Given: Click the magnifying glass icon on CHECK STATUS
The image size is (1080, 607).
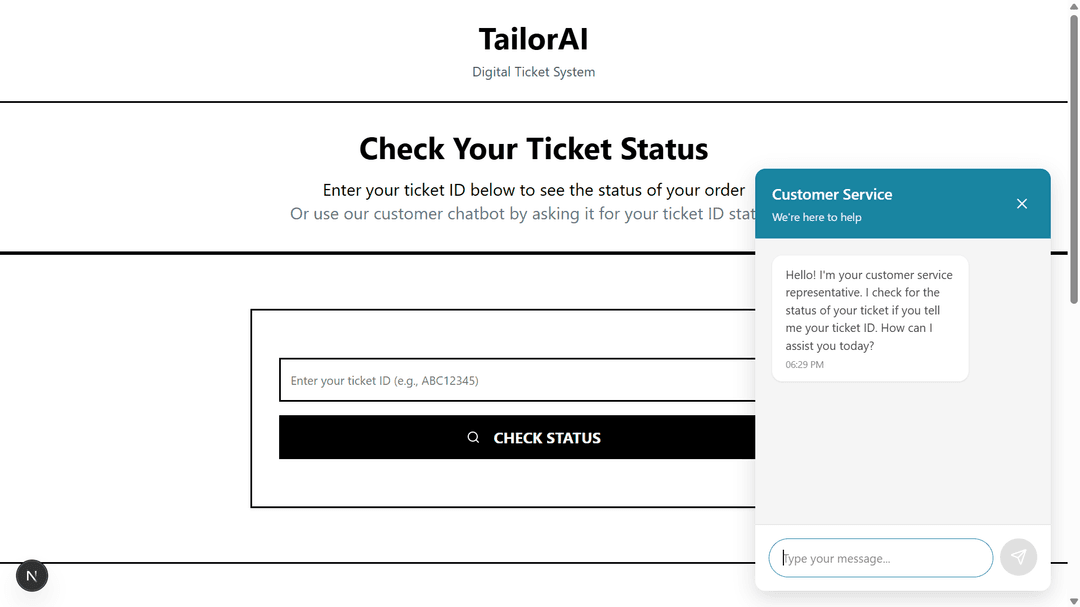Looking at the screenshot, I should pyautogui.click(x=473, y=437).
